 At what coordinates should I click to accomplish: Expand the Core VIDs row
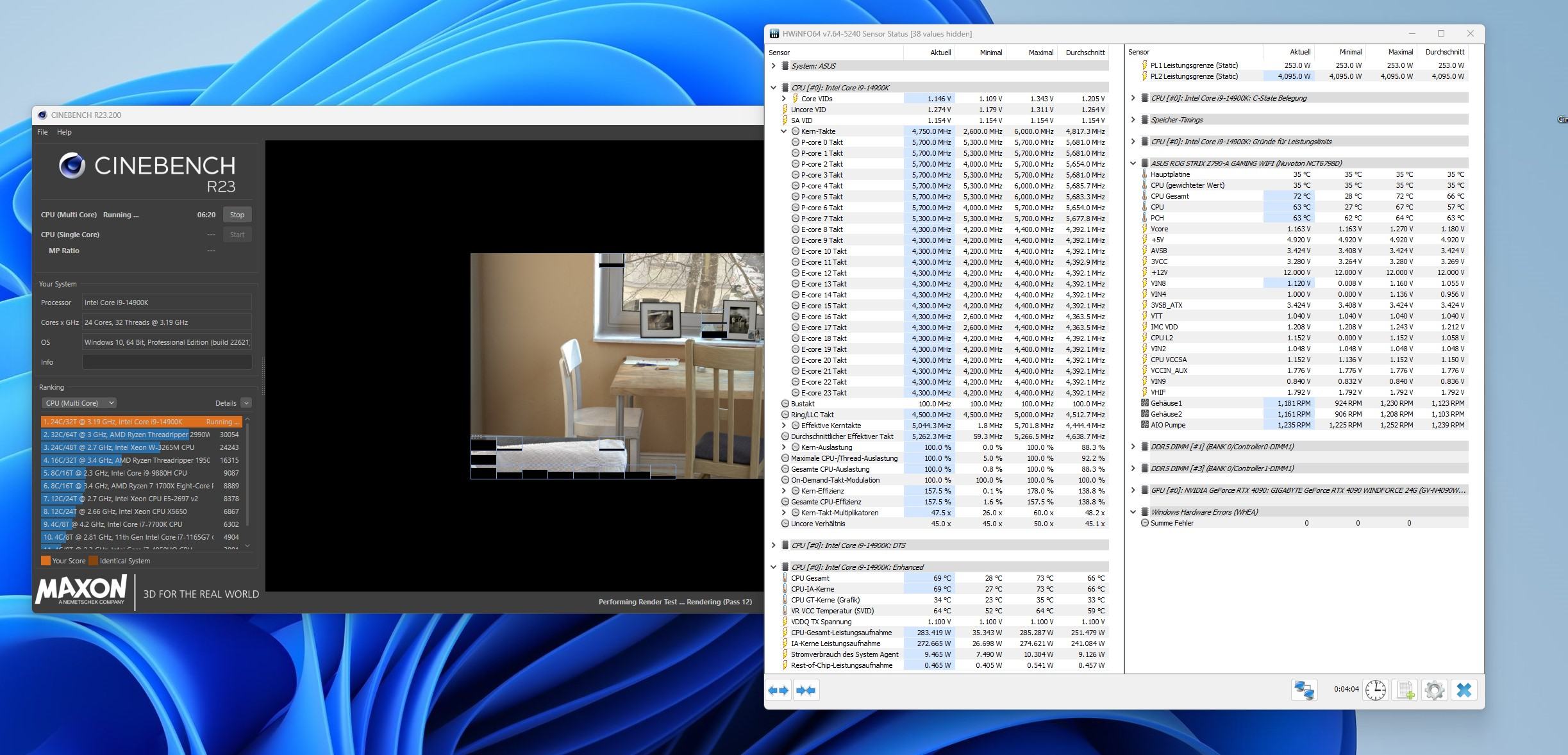tap(783, 99)
